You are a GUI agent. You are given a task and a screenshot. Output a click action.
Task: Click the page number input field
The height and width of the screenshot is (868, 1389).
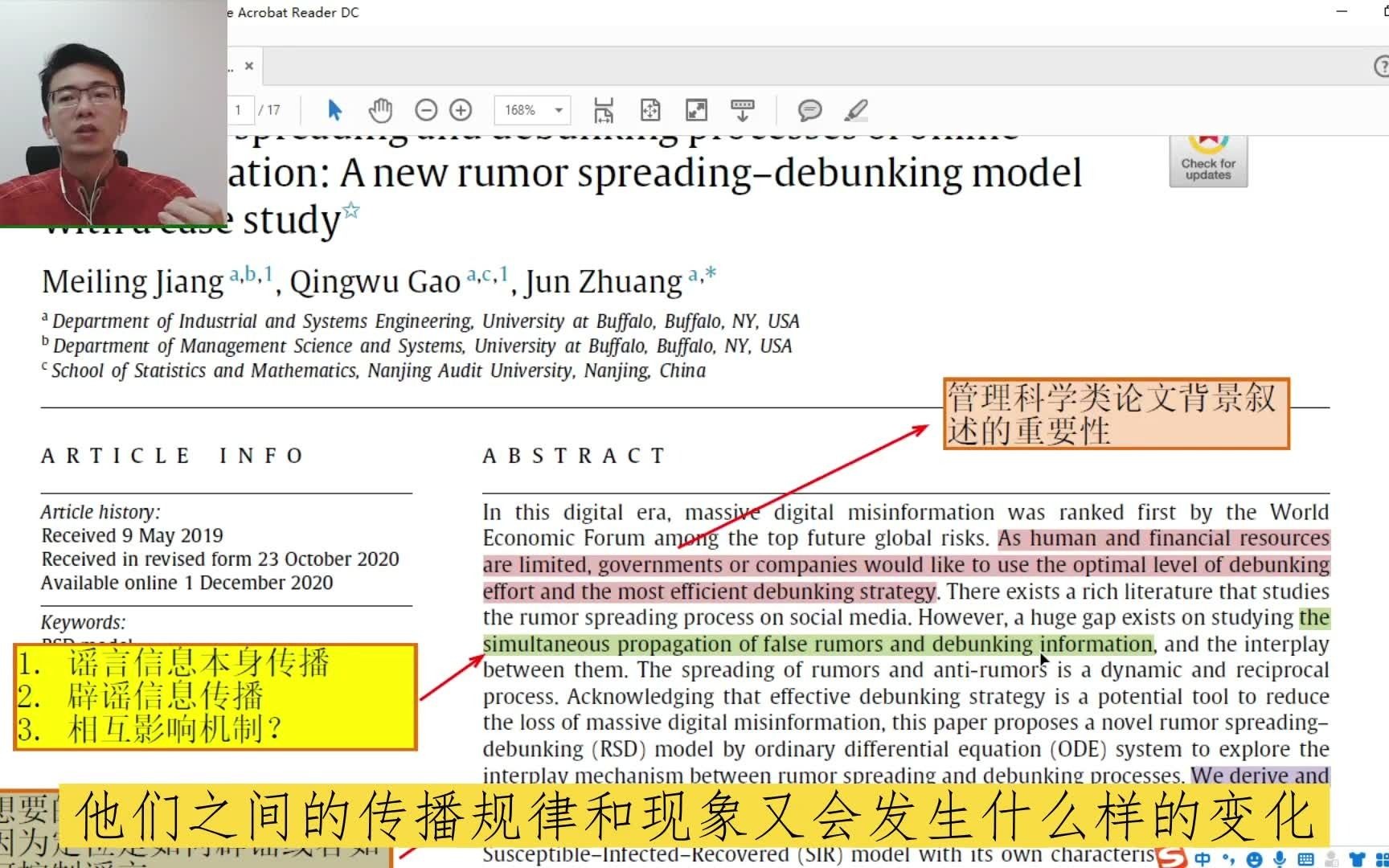[240, 110]
